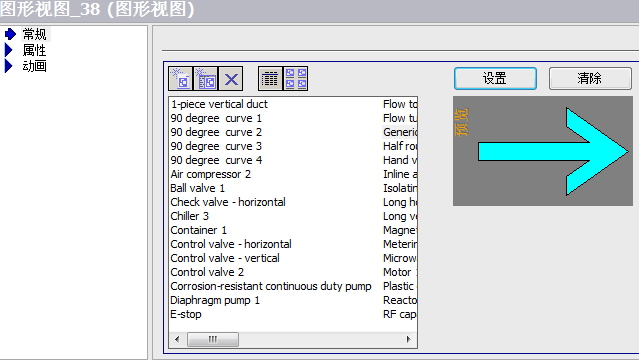
Task: Click the 清除 button
Action: (x=590, y=78)
